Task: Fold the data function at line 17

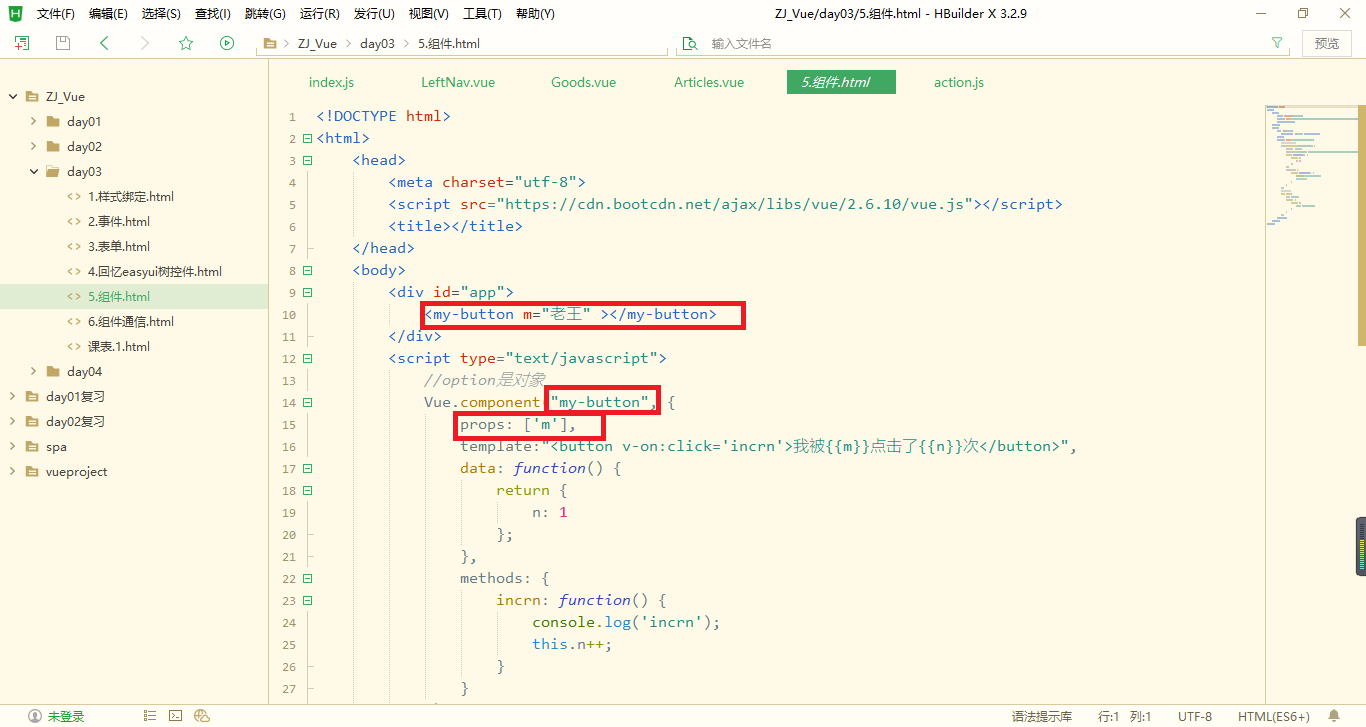Action: point(307,469)
